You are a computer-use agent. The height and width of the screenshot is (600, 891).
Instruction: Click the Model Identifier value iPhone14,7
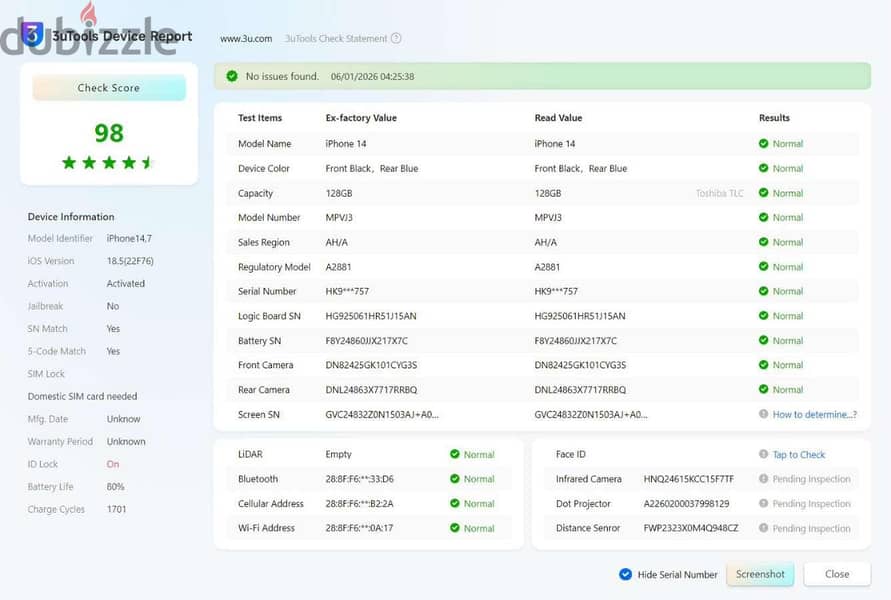click(129, 239)
